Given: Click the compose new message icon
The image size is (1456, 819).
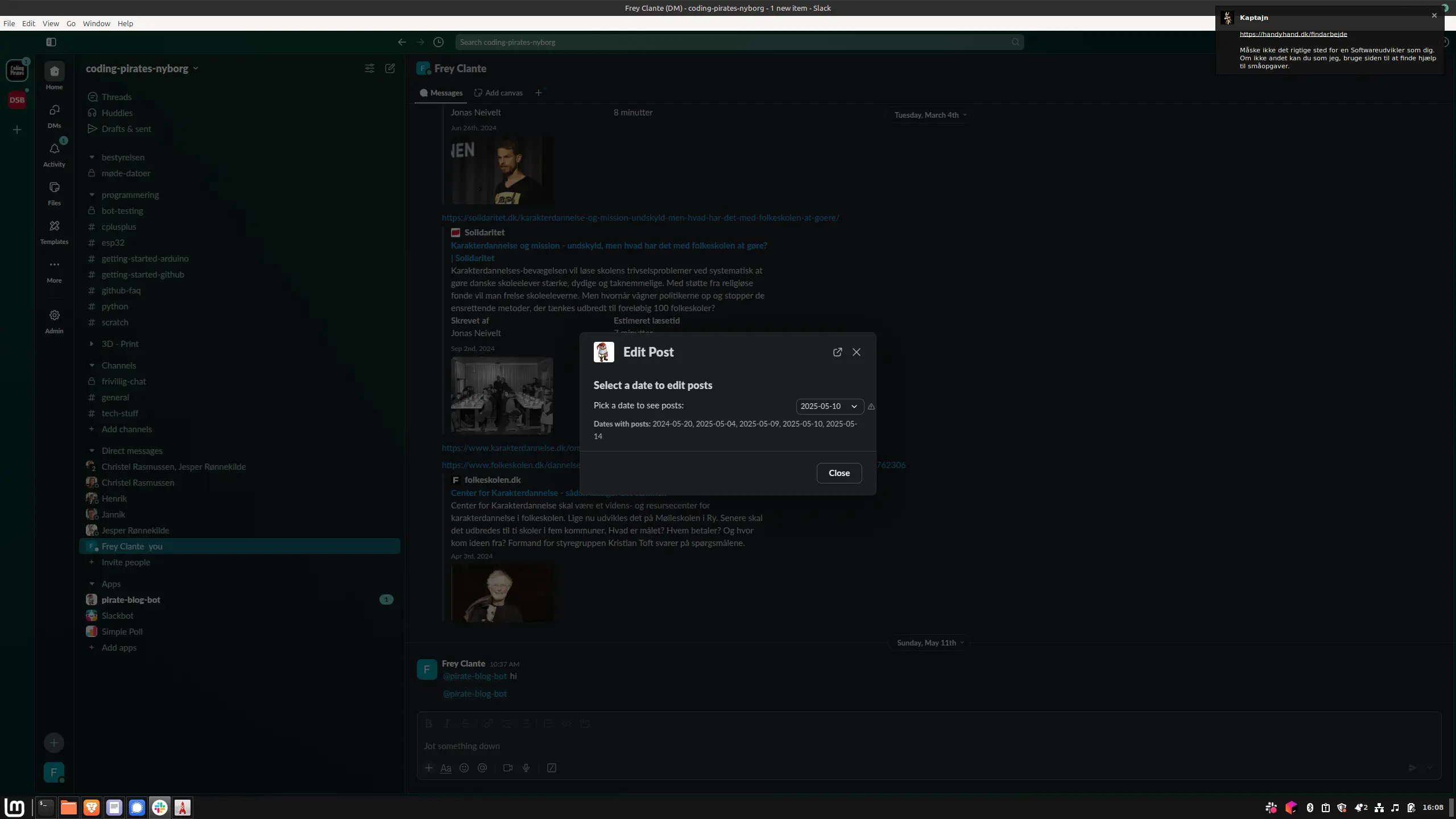Looking at the screenshot, I should pos(390,68).
